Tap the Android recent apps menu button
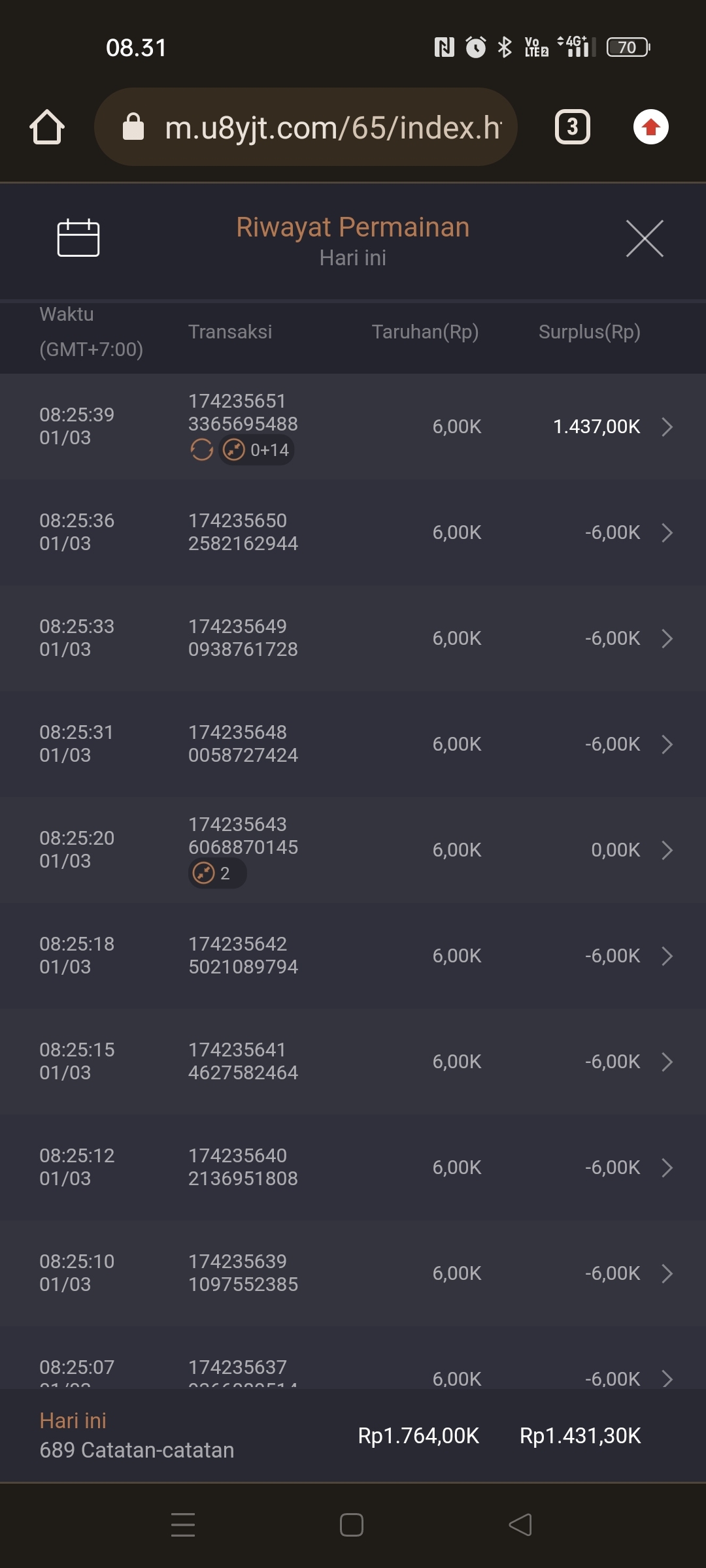706x1568 pixels. coord(183,1525)
